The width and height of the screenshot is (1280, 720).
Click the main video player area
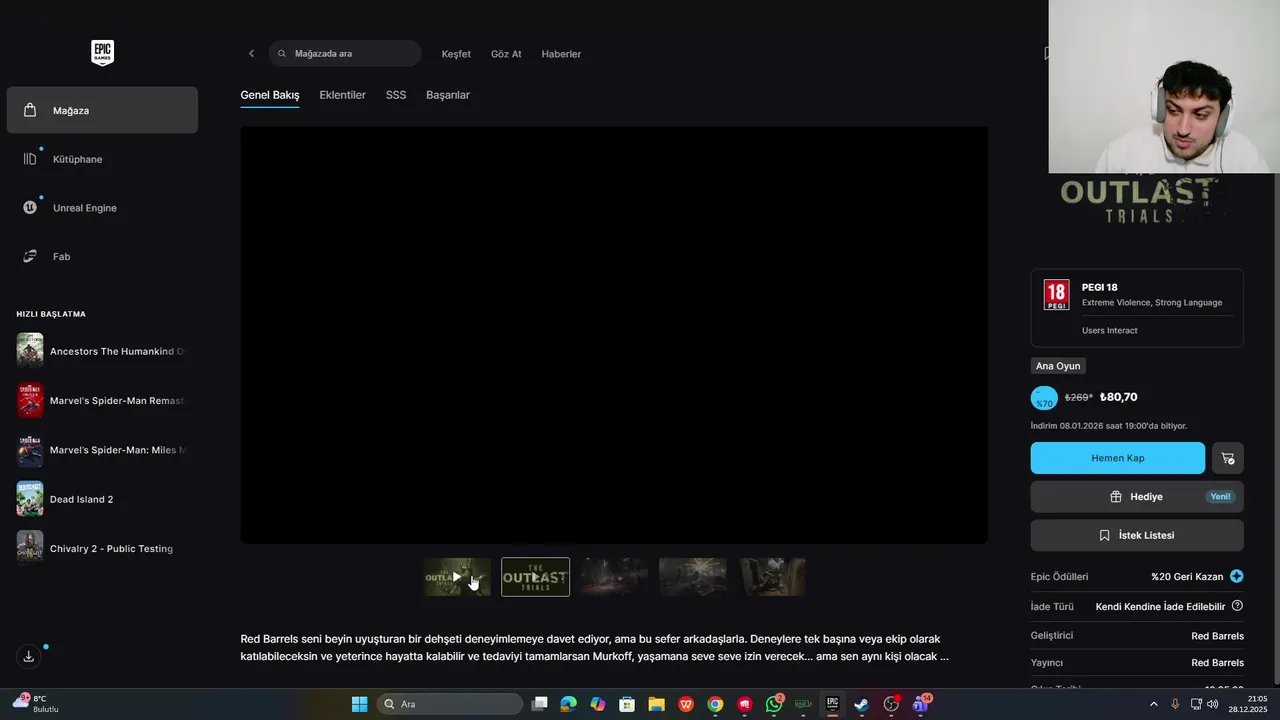(x=614, y=335)
